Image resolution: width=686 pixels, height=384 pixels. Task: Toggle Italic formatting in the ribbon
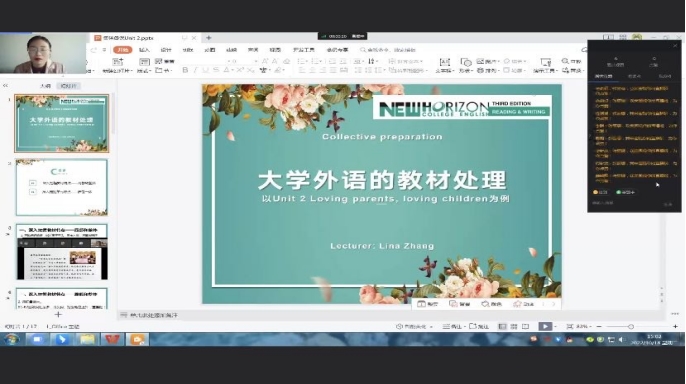click(195, 70)
